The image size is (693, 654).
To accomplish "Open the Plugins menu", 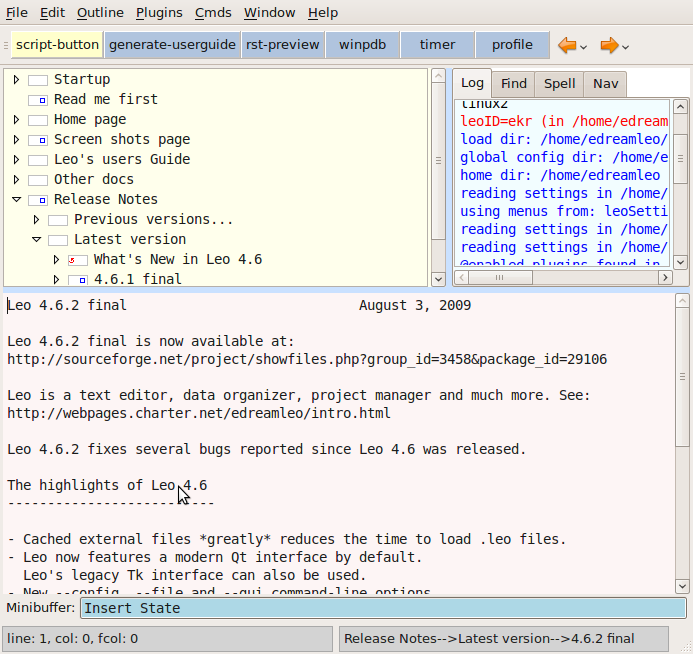I will 159,13.
